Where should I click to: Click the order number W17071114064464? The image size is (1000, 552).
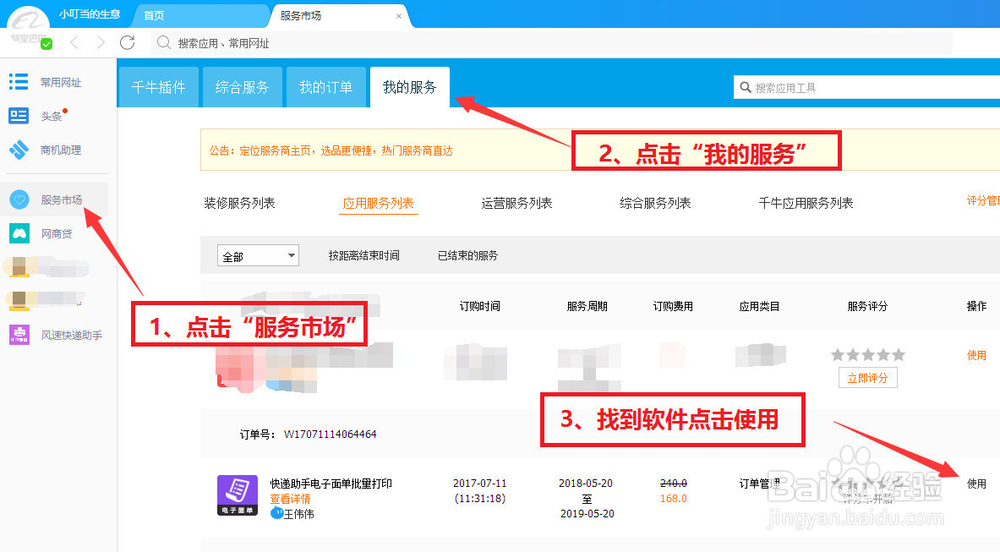[330, 434]
